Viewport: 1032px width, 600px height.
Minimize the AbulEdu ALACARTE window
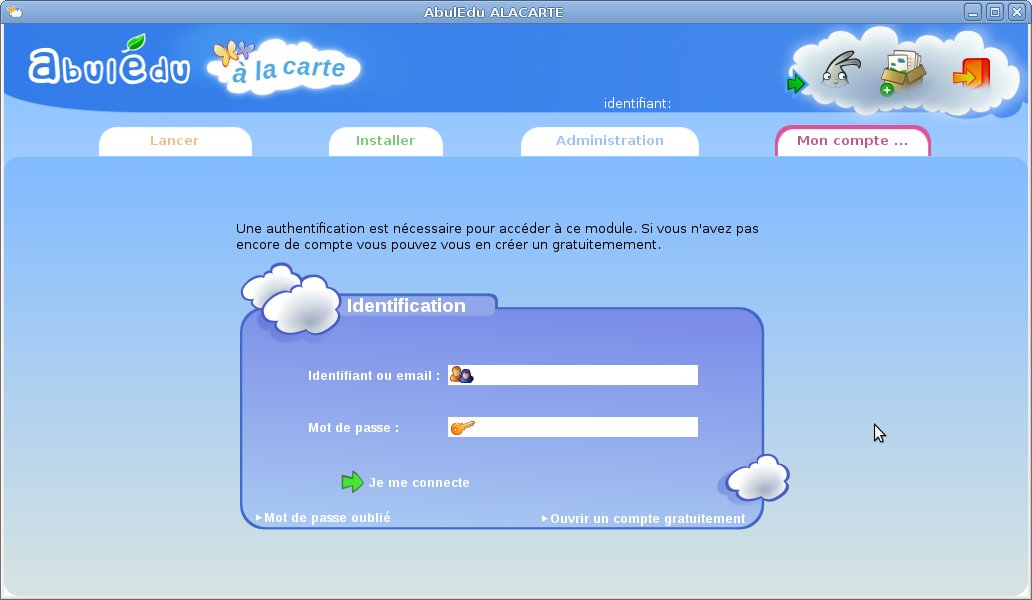[973, 12]
